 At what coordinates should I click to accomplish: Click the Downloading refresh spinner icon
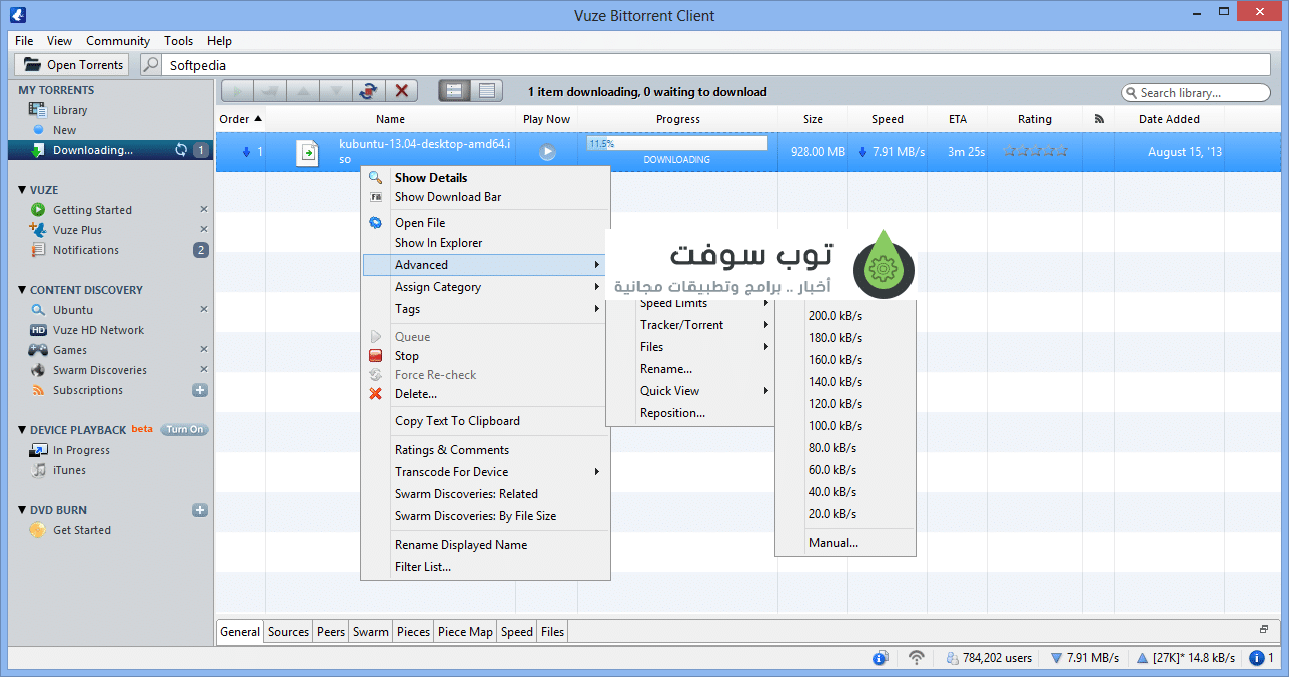[x=181, y=150]
